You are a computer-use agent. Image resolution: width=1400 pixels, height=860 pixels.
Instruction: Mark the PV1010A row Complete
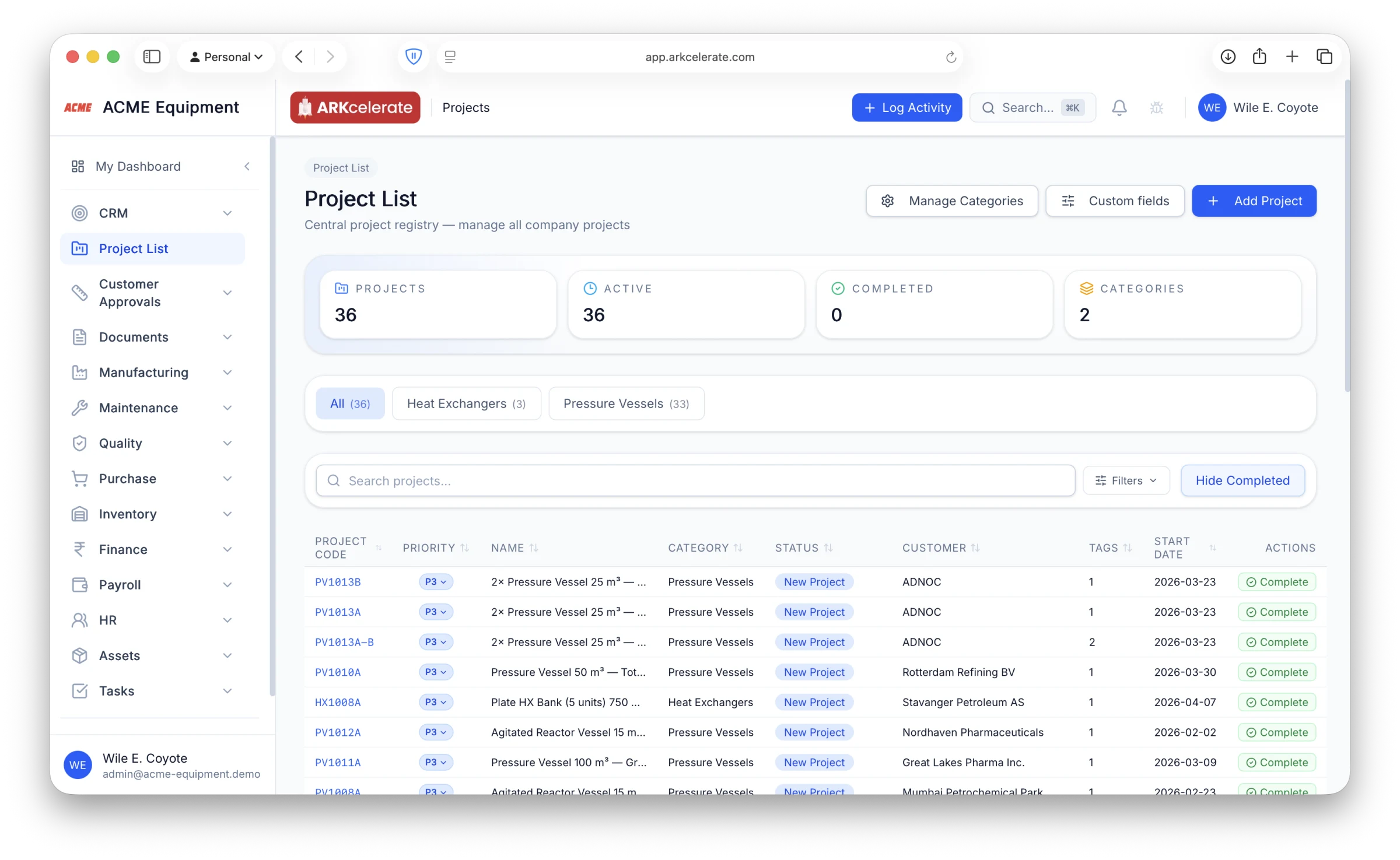(x=1277, y=672)
